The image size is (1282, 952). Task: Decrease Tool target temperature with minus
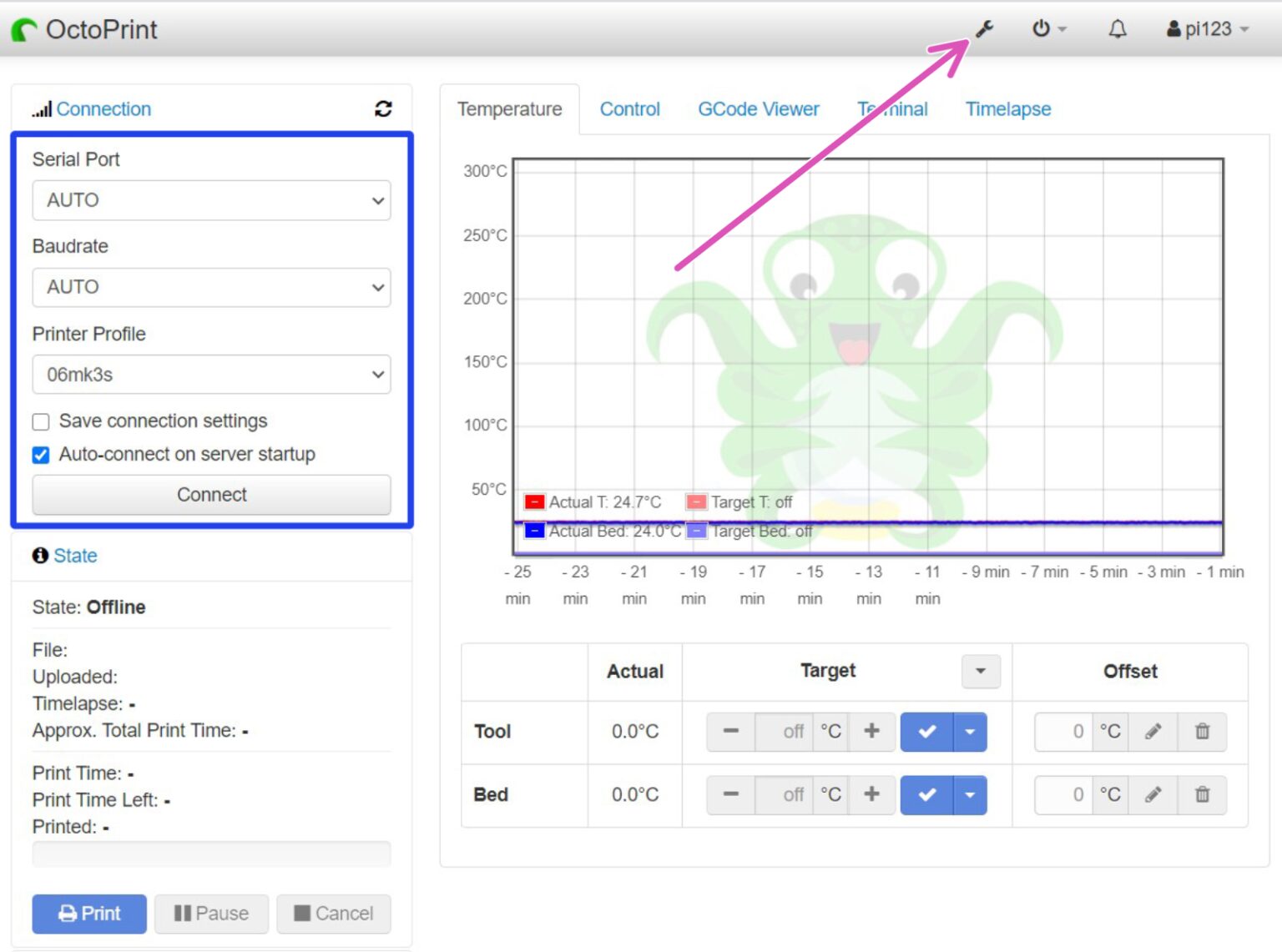[x=730, y=732]
